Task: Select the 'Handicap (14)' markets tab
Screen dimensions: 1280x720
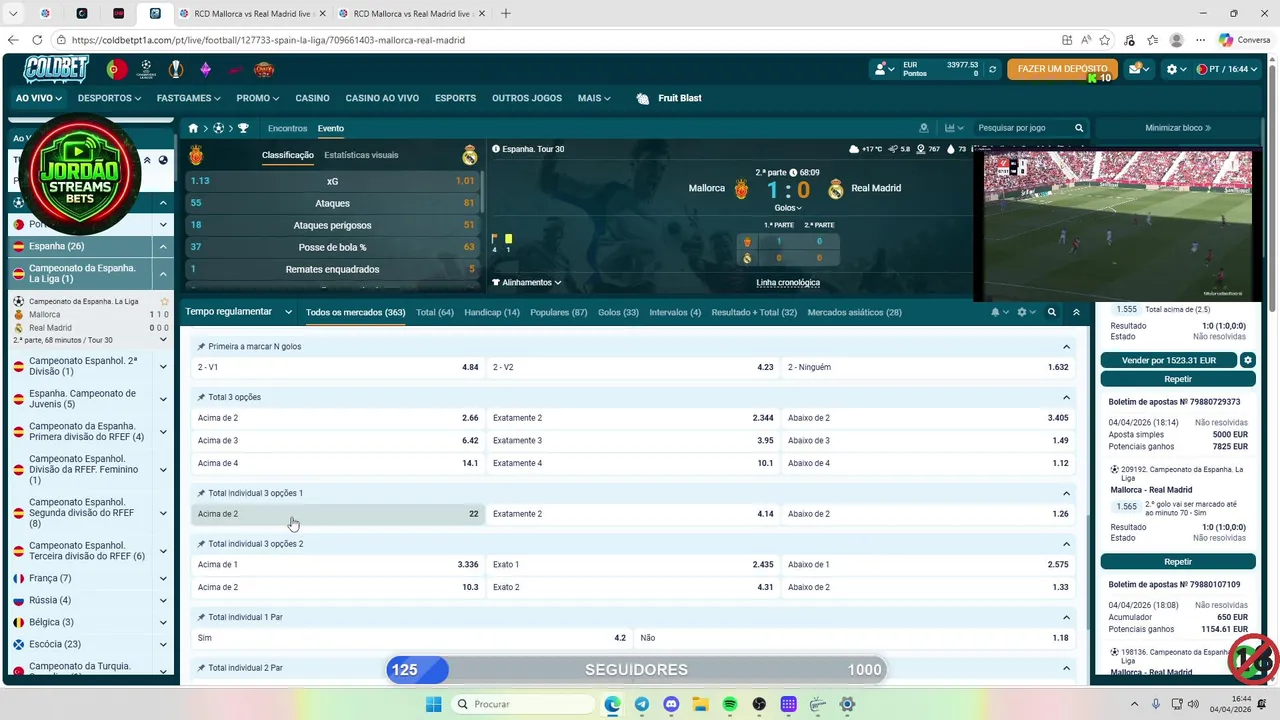Action: 492,312
